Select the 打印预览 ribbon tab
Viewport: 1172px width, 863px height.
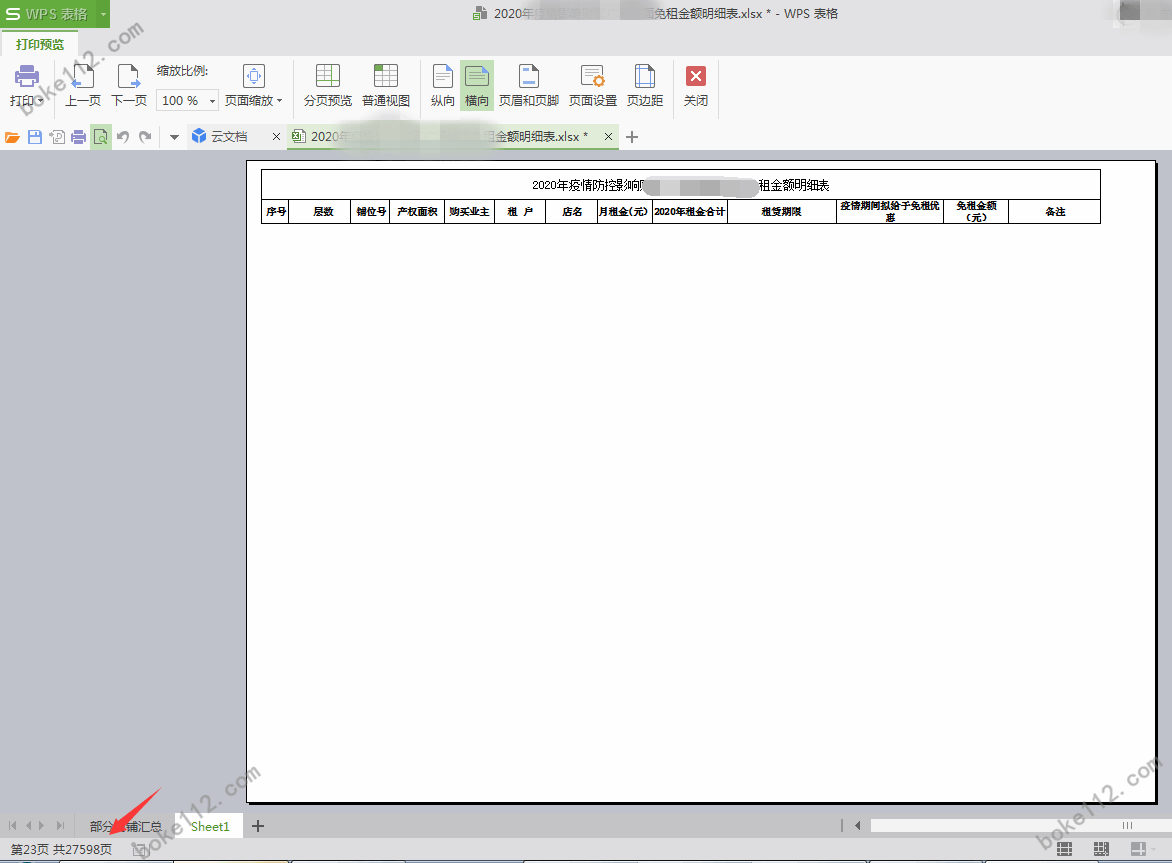point(40,44)
